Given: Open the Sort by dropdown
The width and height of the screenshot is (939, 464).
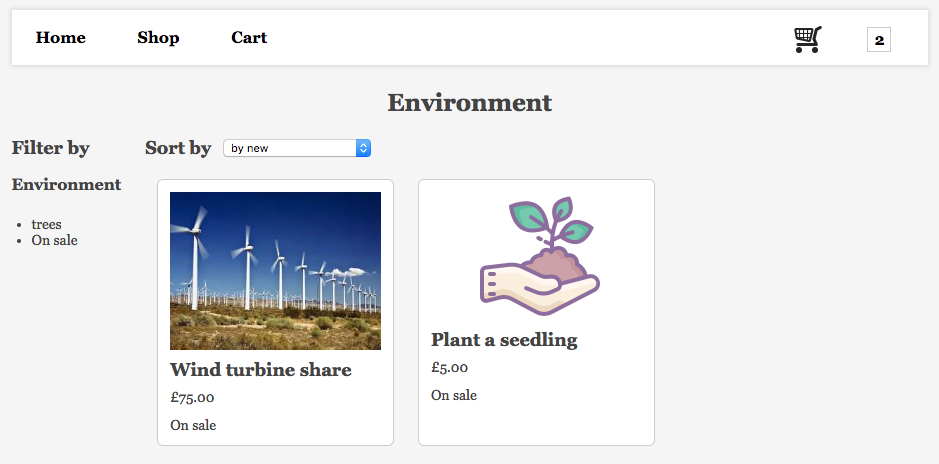Looking at the screenshot, I should [x=297, y=148].
